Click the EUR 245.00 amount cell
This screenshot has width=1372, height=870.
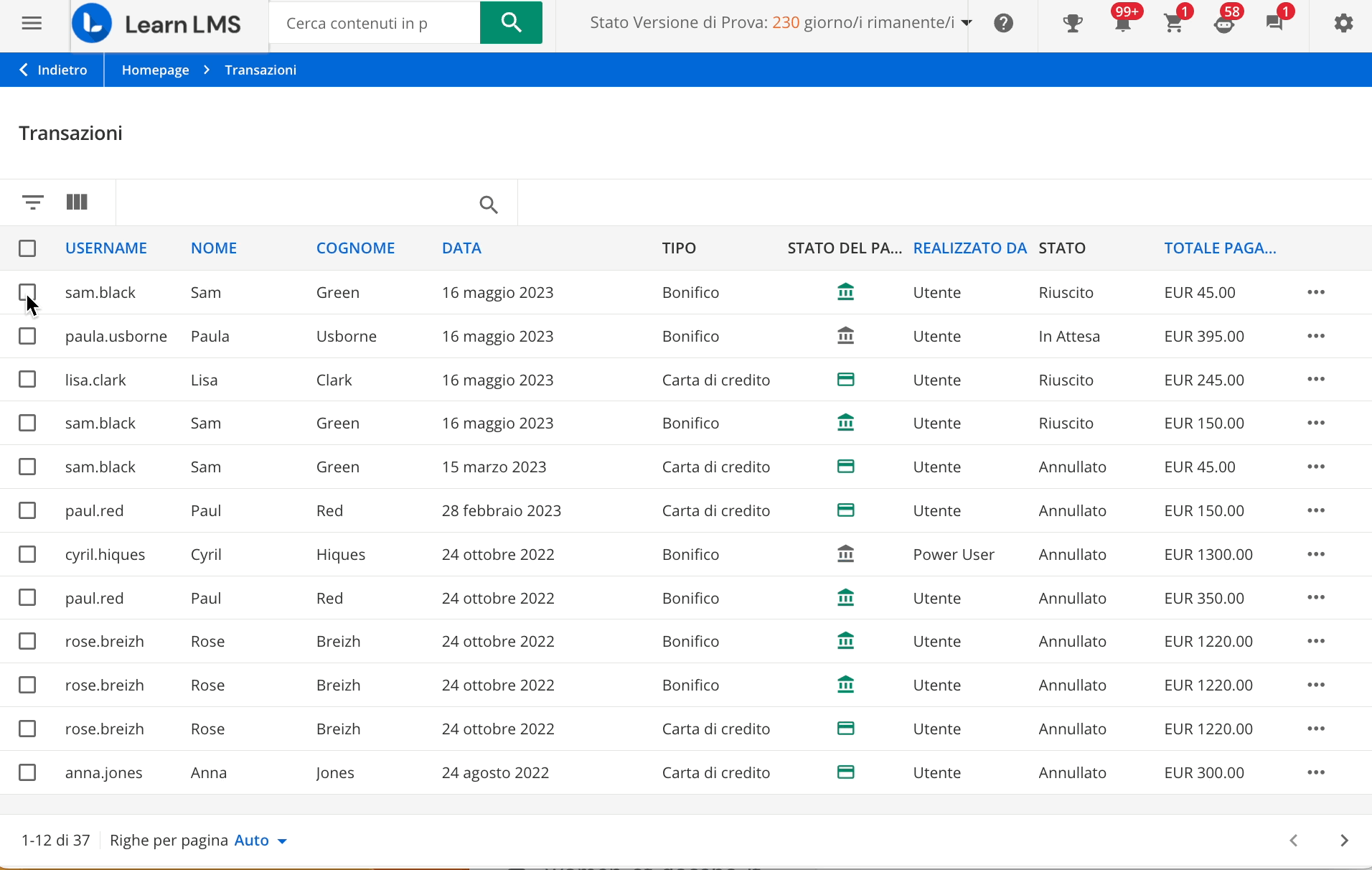point(1204,380)
